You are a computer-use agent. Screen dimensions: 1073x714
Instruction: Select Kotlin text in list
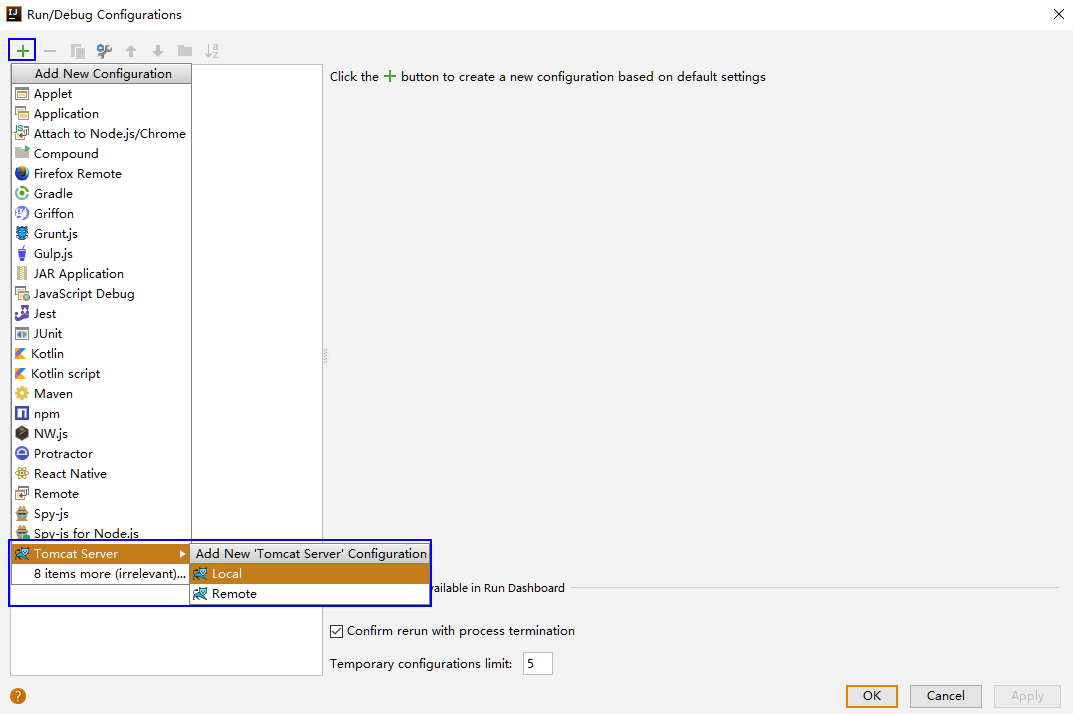tap(47, 354)
